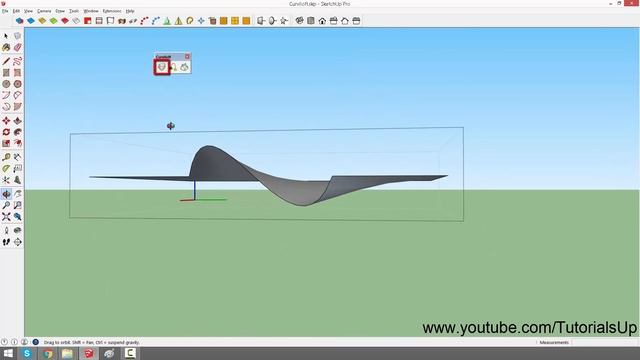Choose the Dimension tool

pyautogui.click(x=17, y=157)
